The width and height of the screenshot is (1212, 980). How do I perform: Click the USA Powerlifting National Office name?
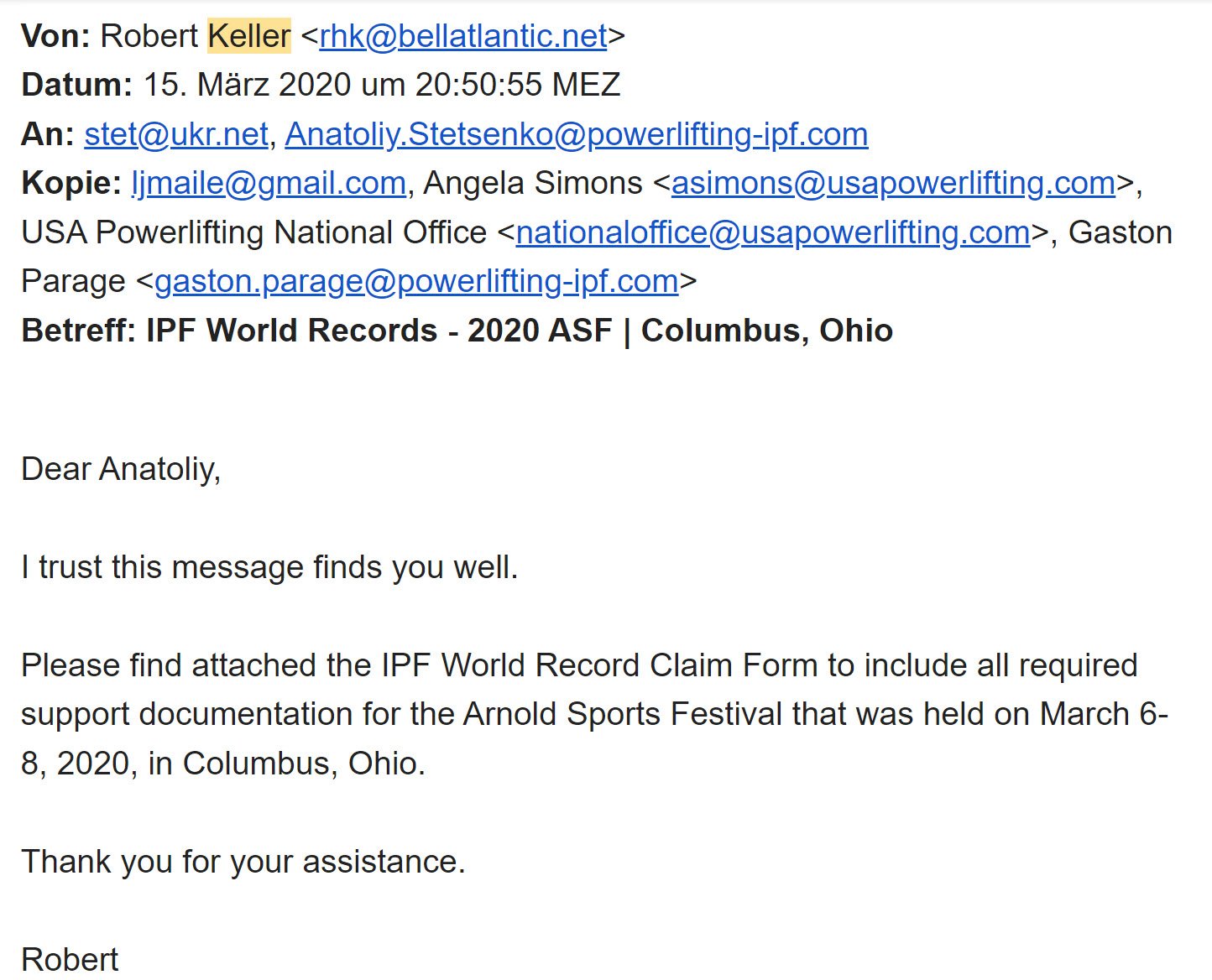pyautogui.click(x=253, y=232)
